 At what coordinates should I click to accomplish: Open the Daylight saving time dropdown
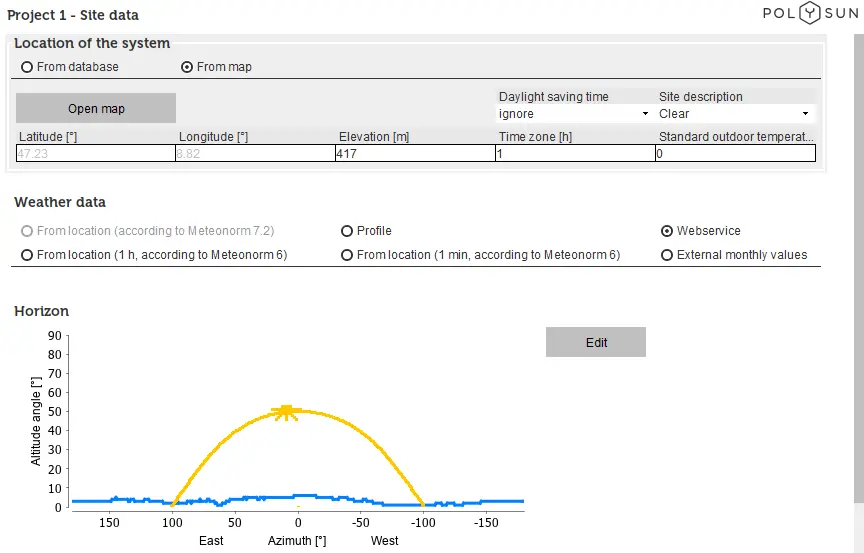click(x=575, y=114)
